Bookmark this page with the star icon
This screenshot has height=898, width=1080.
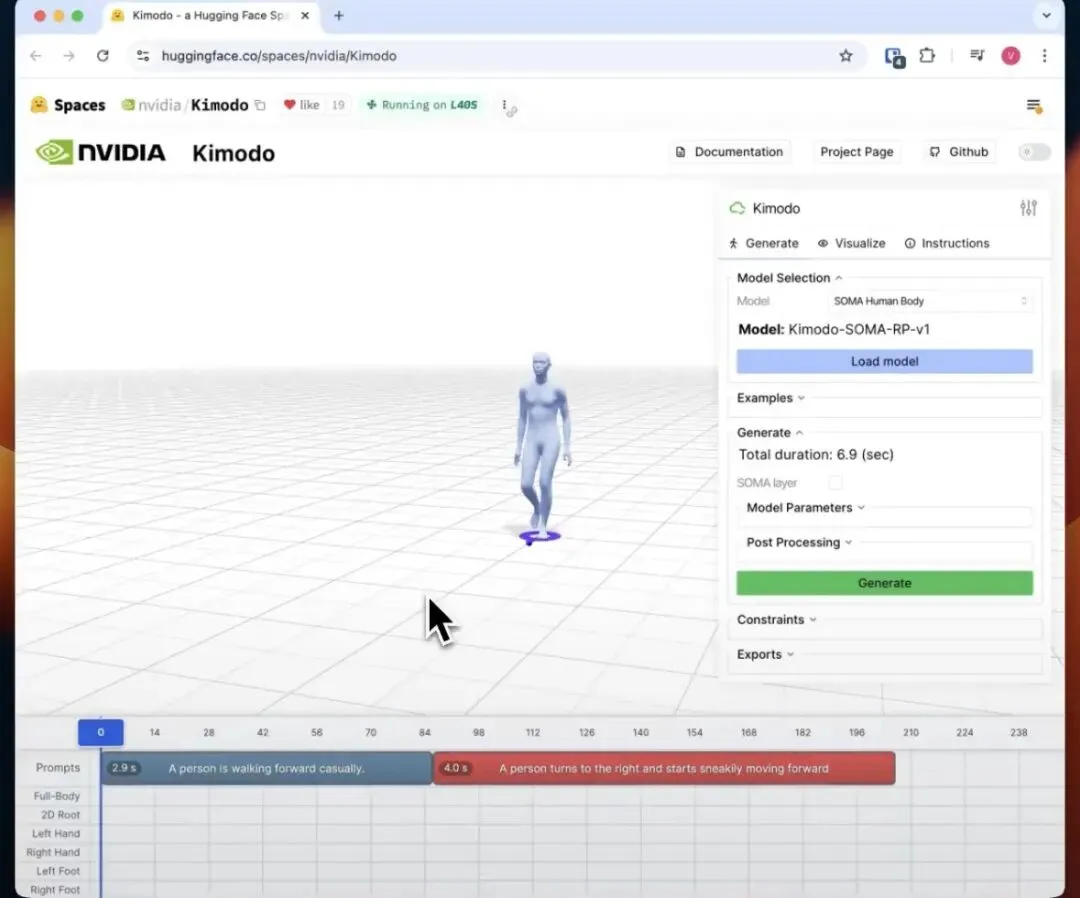[846, 56]
